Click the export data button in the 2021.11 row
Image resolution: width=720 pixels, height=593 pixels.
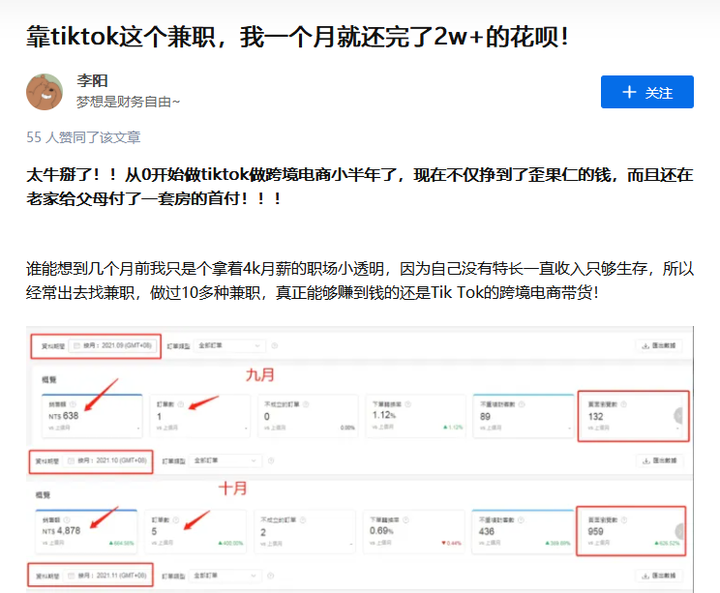659,576
